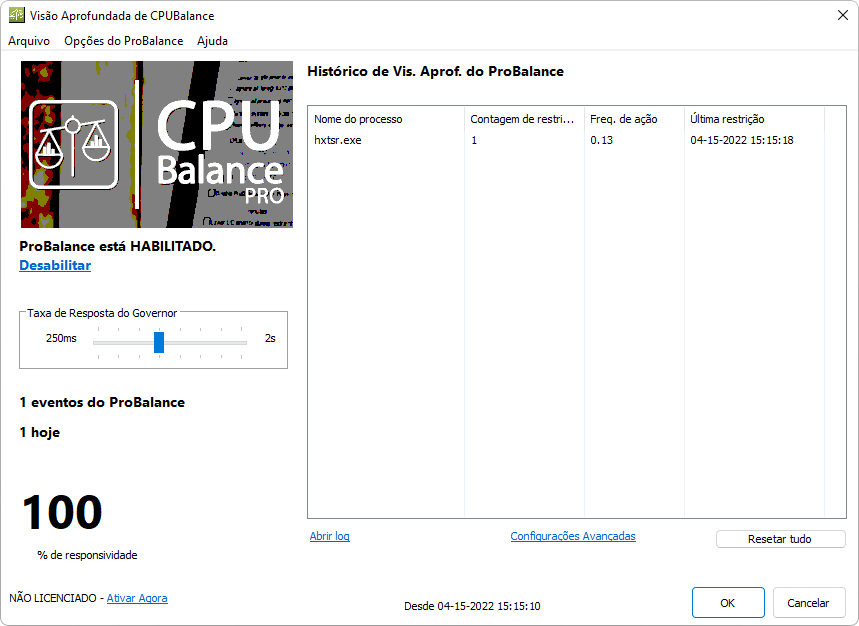This screenshot has width=859, height=626.
Task: Click the CPUBalance title bar app icon
Action: [16, 15]
